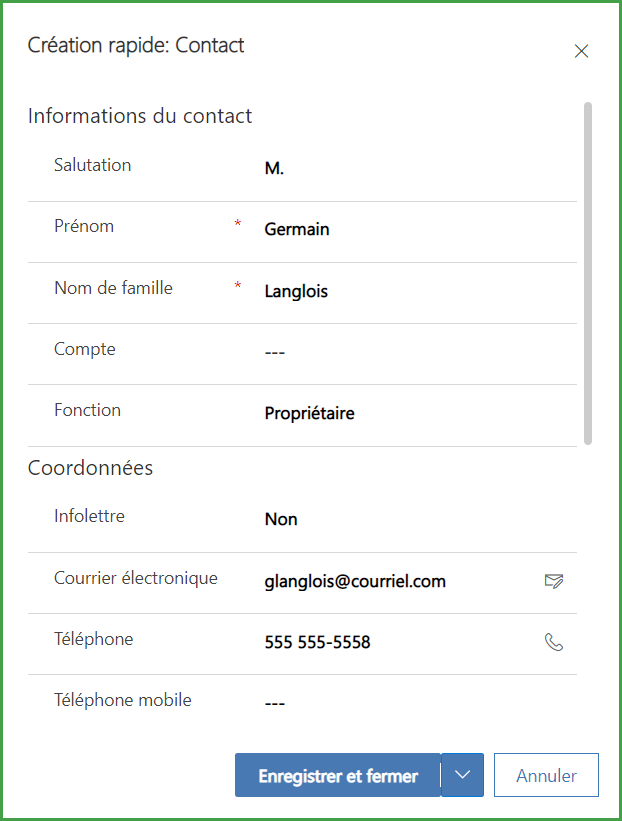Click the empty Téléphone mobile field
The width and height of the screenshot is (622, 821).
(400, 703)
